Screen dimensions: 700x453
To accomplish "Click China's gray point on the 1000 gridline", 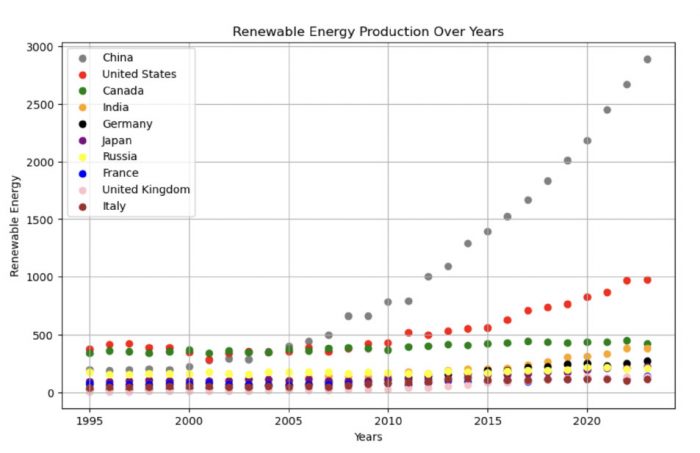I will click(428, 277).
